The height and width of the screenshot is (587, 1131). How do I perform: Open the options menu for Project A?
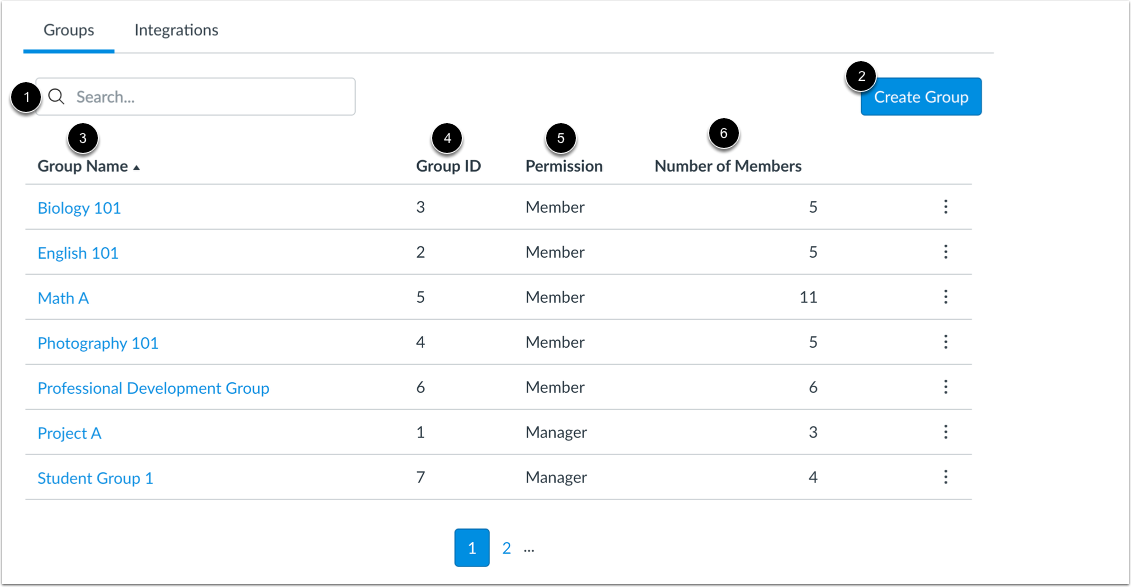(946, 432)
